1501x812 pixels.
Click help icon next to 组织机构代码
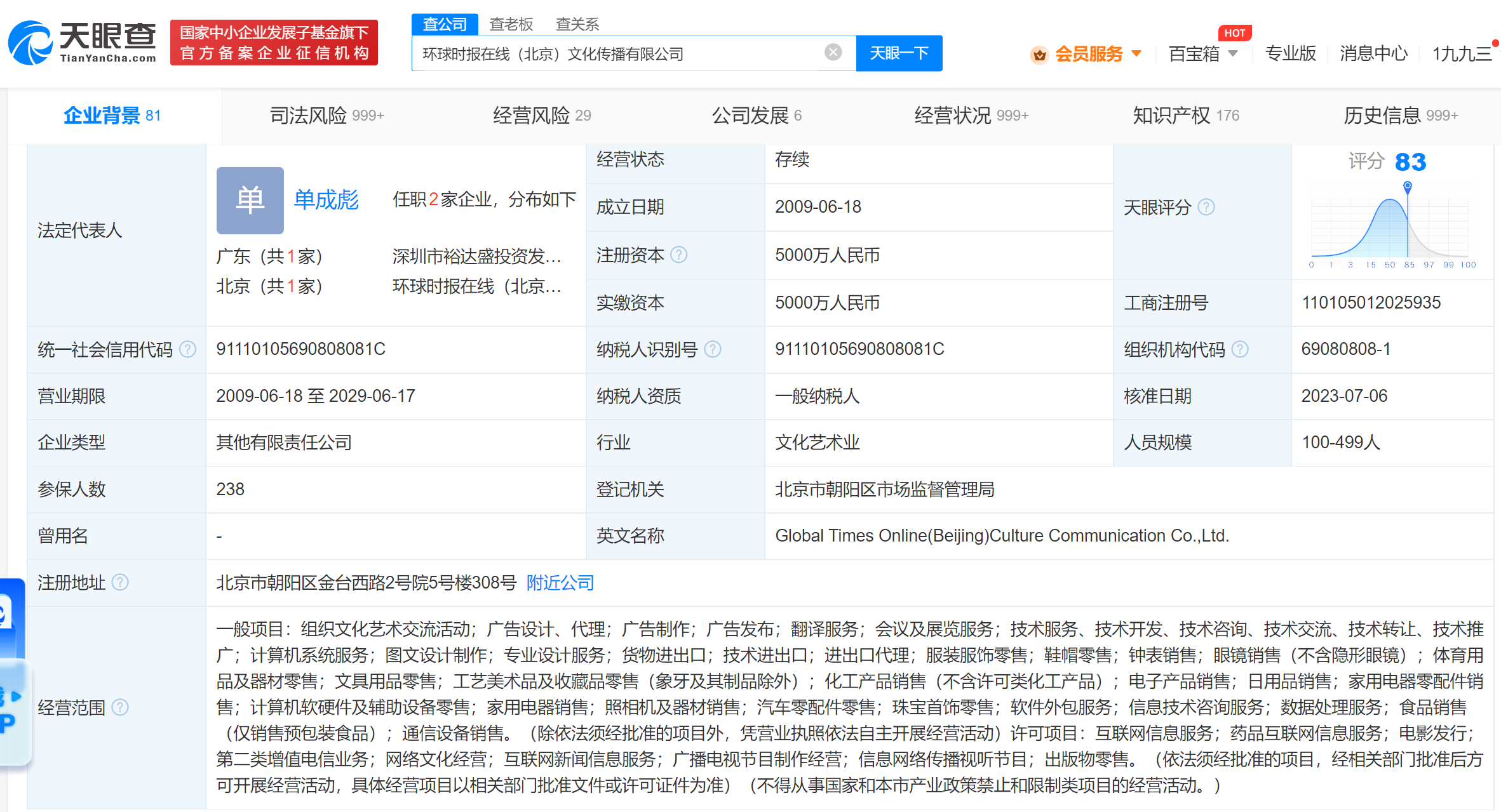[1240, 349]
